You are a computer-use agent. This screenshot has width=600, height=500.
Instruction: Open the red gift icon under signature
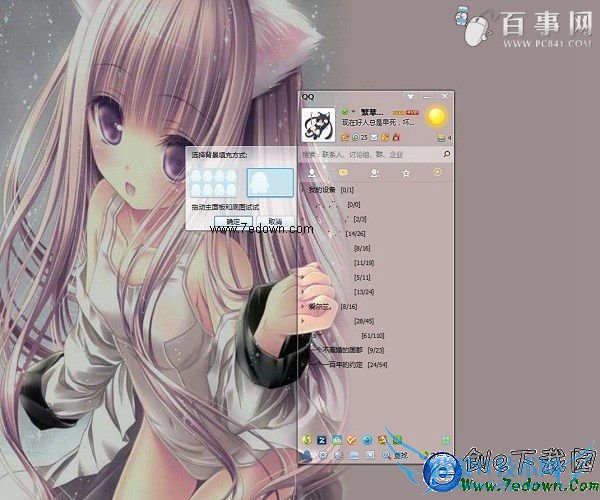tap(396, 137)
